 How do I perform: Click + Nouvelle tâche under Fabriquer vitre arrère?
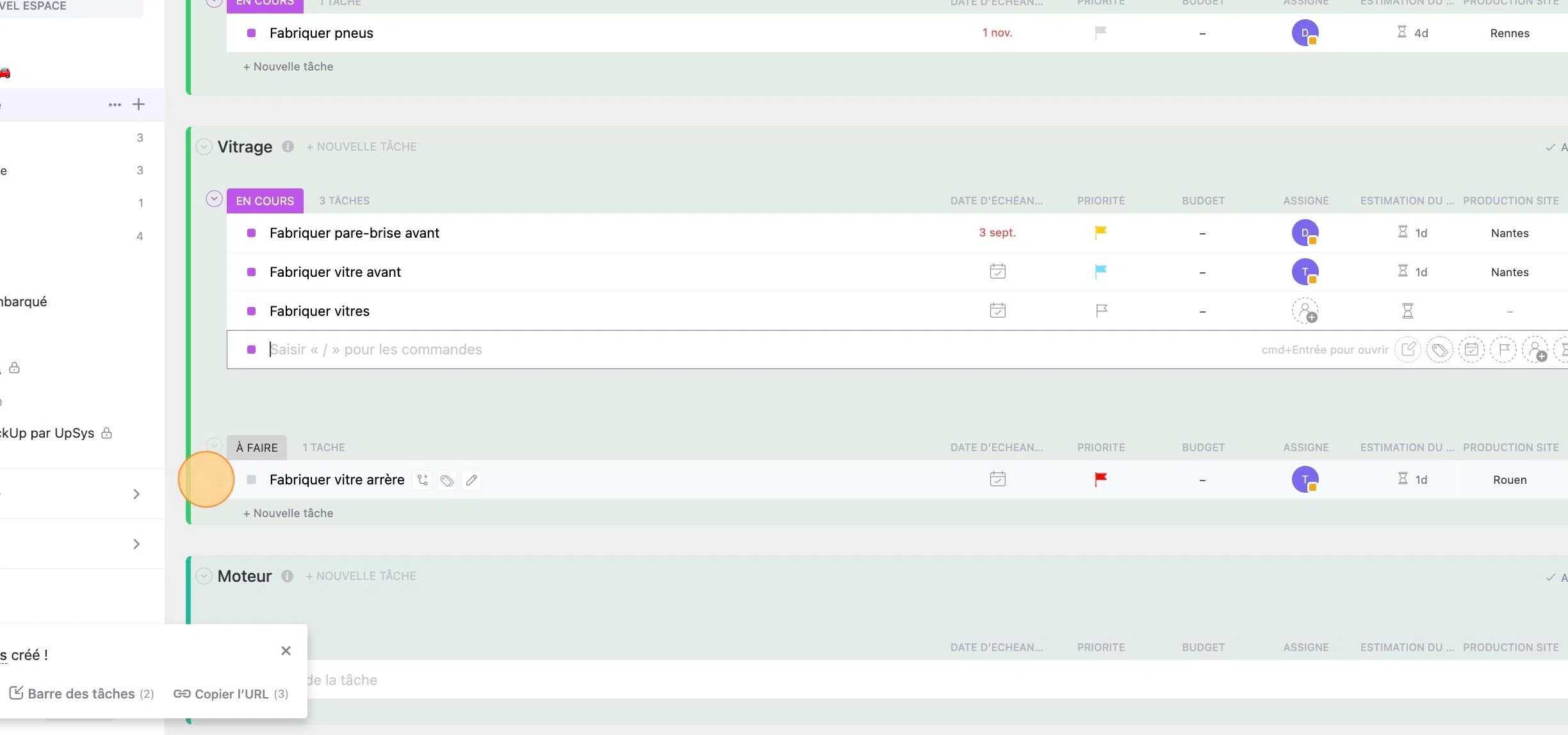pos(288,513)
